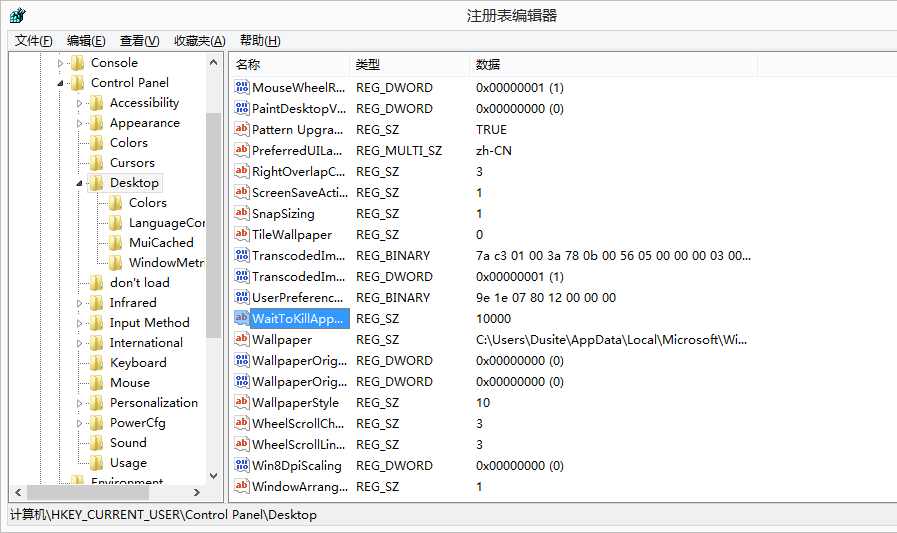Click the Control Panel folder icon
Screen dimensions: 897x533
tap(78, 83)
